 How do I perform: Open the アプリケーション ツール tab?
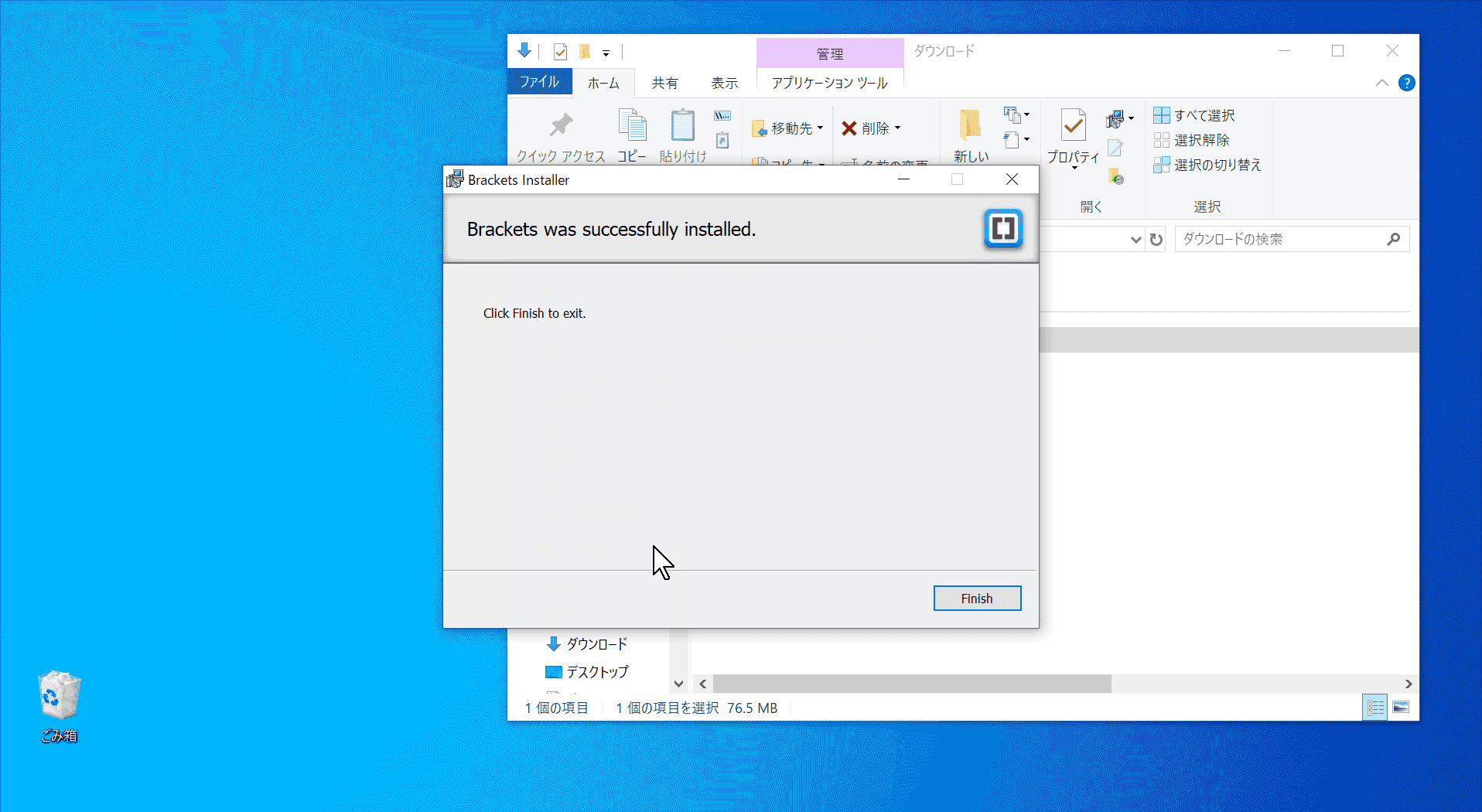830,83
